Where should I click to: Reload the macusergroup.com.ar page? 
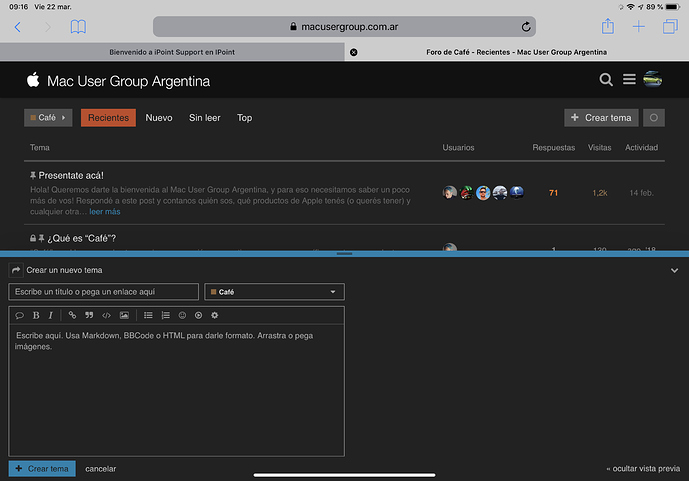pyautogui.click(x=526, y=27)
